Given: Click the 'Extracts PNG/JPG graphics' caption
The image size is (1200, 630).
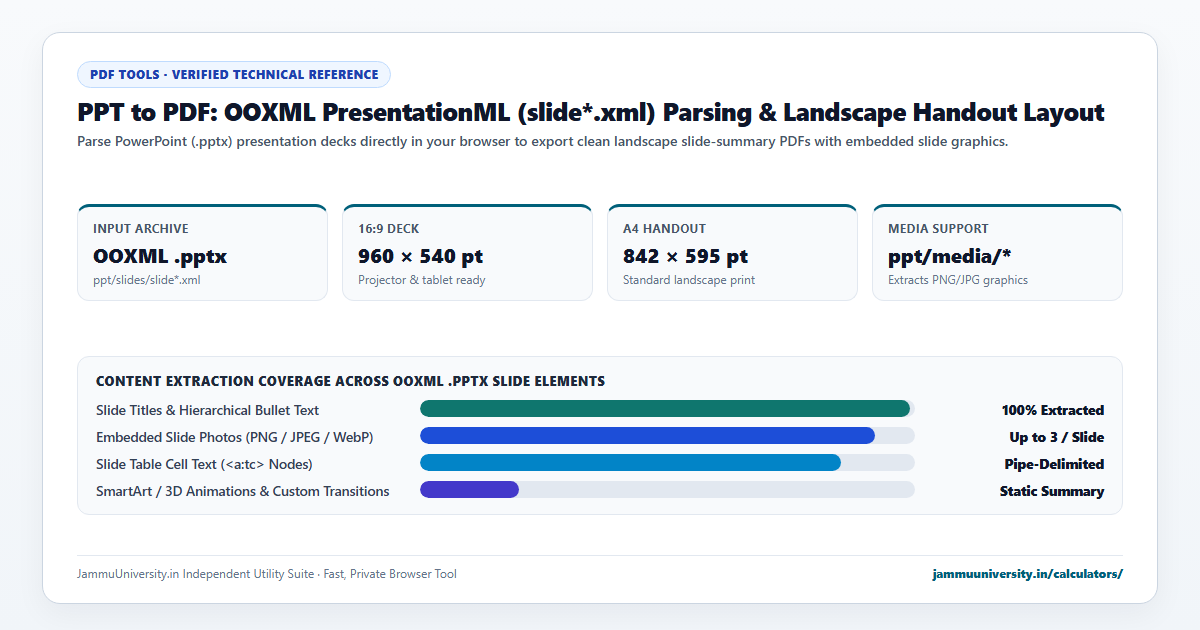Looking at the screenshot, I should point(958,280).
